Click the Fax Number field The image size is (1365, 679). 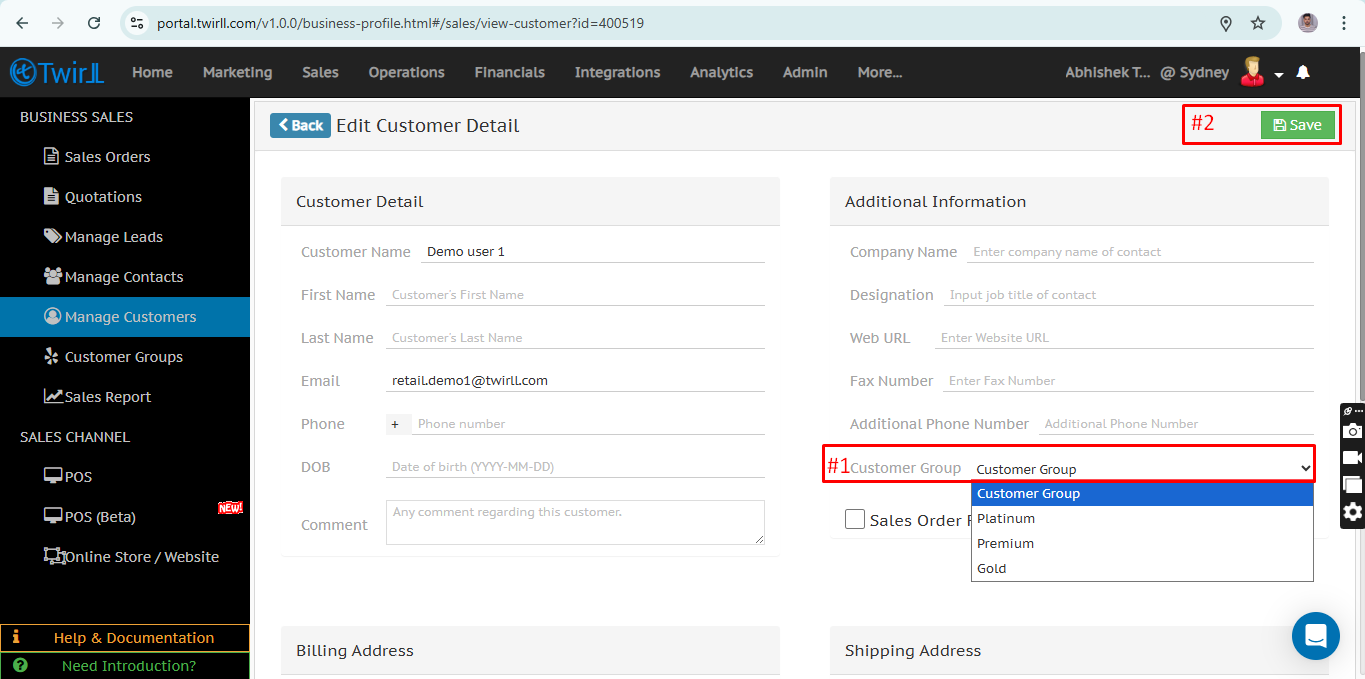[1128, 381]
